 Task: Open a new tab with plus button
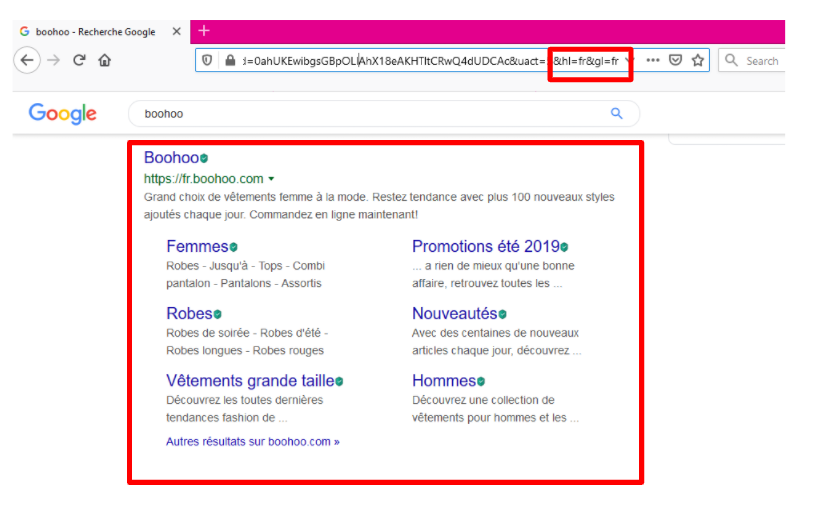[x=204, y=31]
